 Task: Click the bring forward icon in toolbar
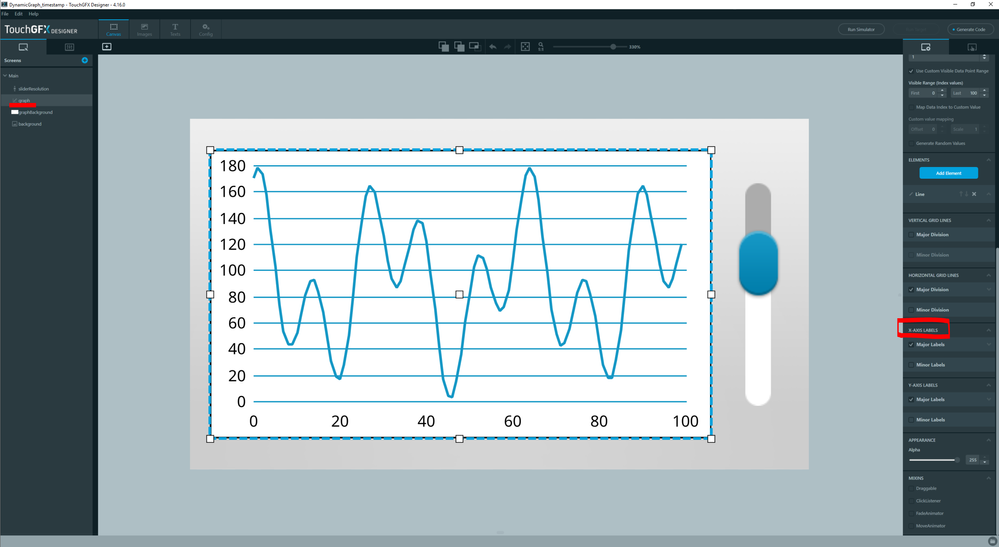(443, 46)
